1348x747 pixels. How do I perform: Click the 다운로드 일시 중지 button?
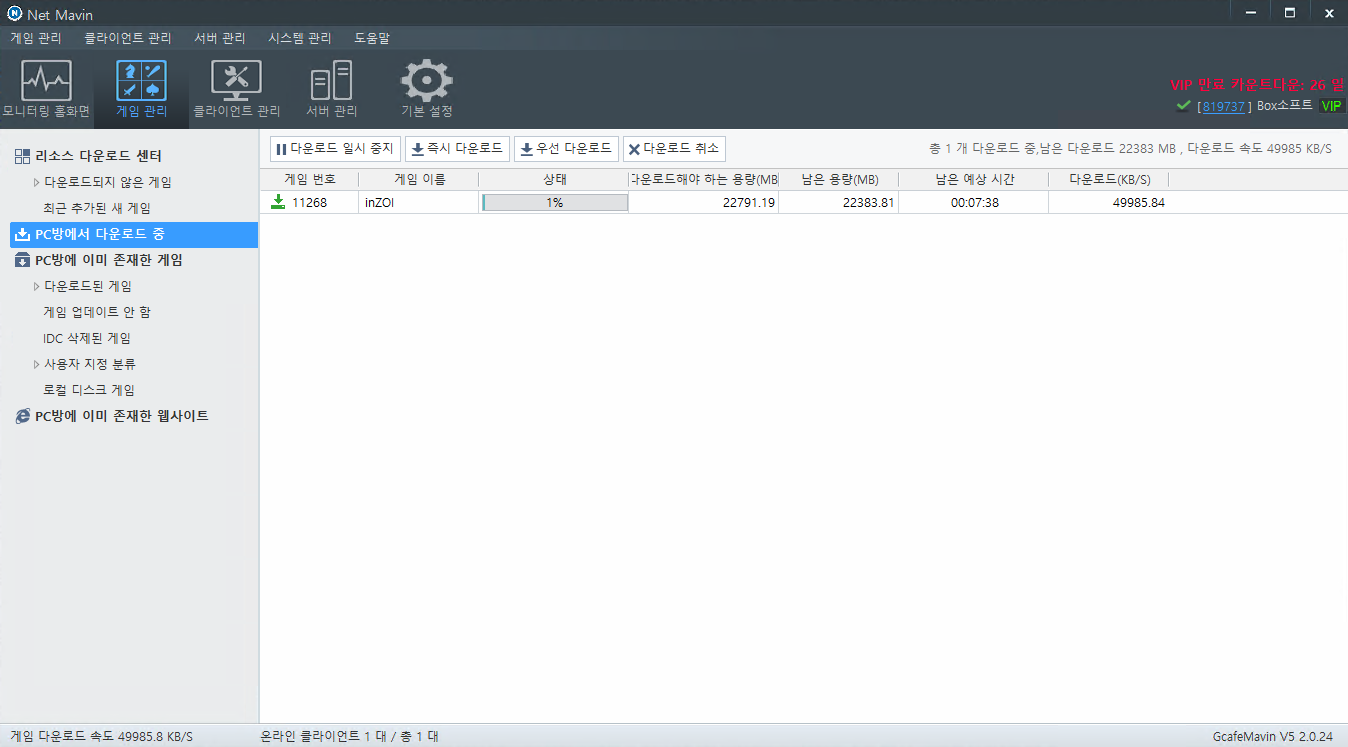335,148
